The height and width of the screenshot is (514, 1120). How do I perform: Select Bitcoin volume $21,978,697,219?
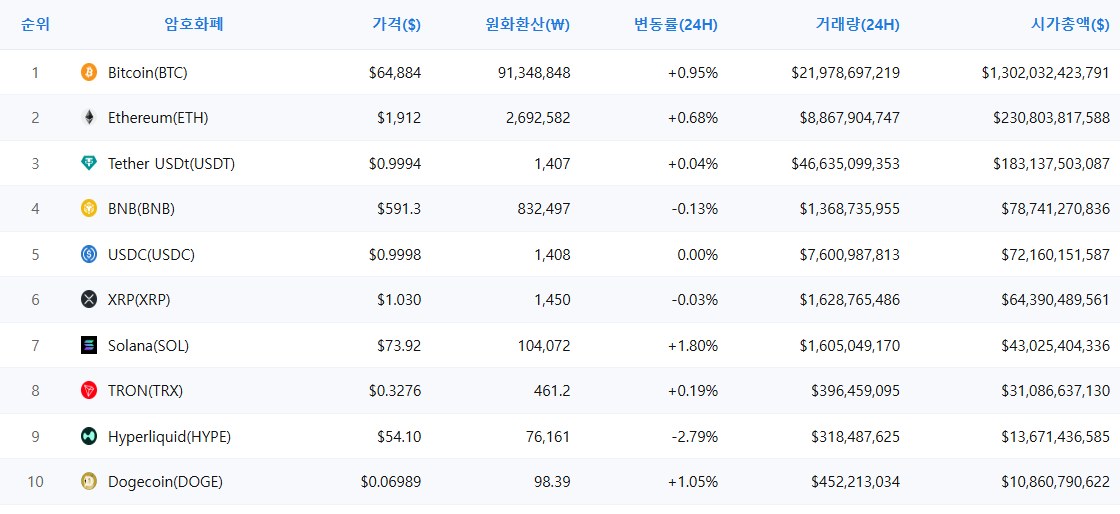846,72
